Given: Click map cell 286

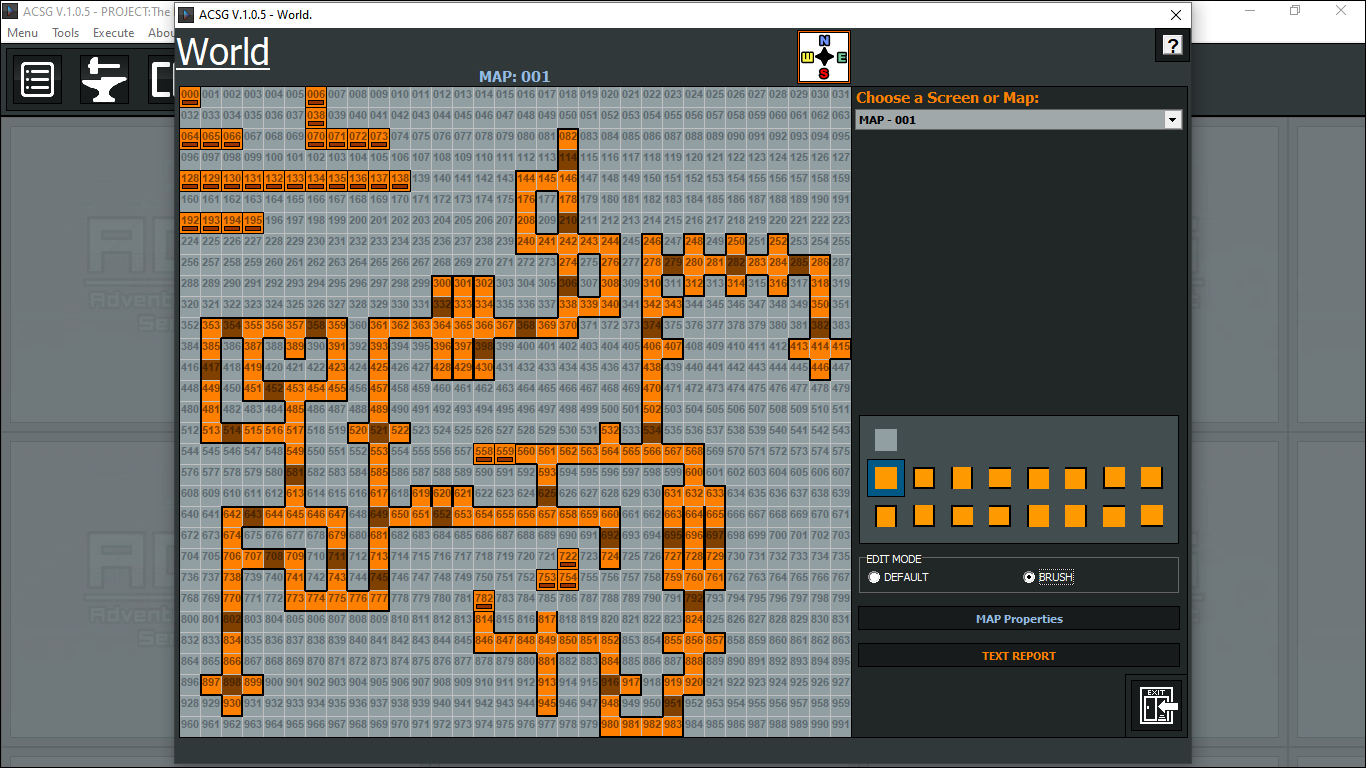Looking at the screenshot, I should tap(820, 265).
